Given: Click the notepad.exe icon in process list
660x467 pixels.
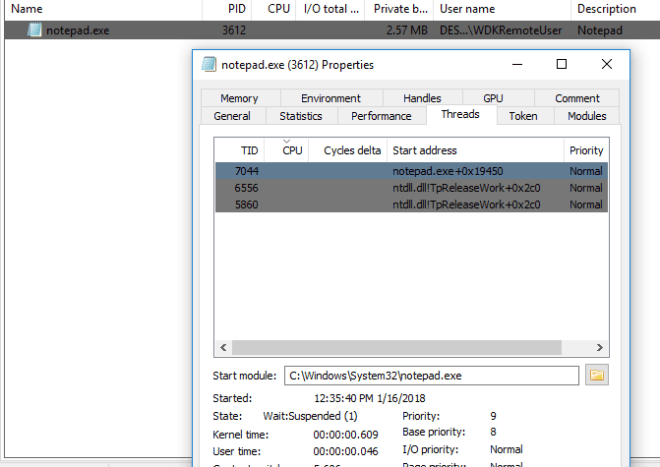Looking at the screenshot, I should click(35, 30).
